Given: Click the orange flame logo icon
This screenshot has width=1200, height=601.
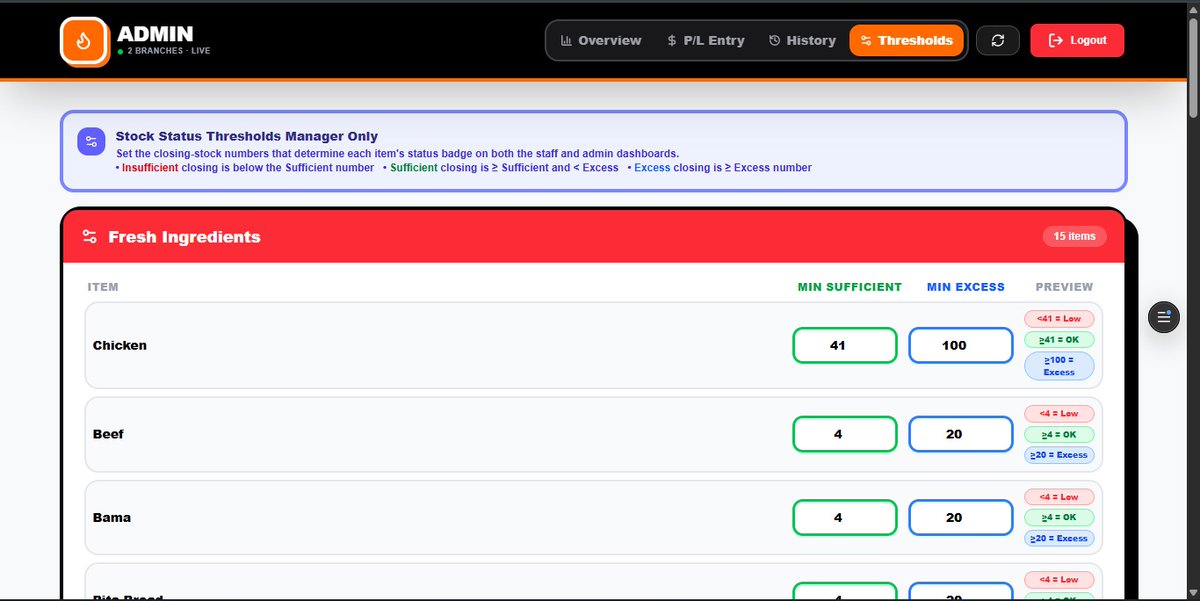Looking at the screenshot, I should pos(84,41).
